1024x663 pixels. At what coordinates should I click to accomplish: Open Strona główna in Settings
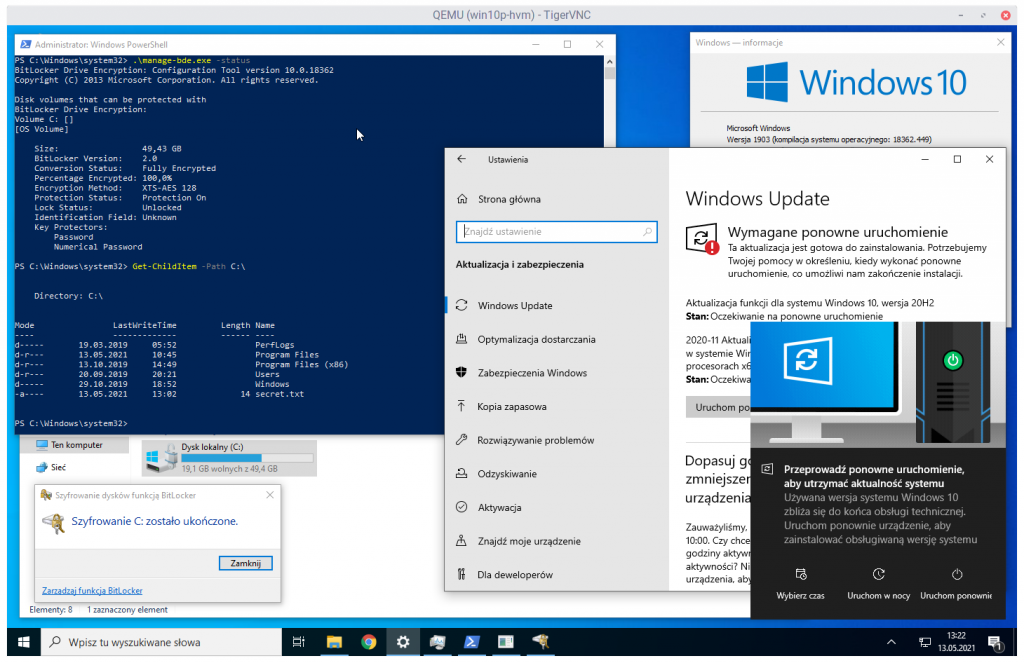coord(509,199)
